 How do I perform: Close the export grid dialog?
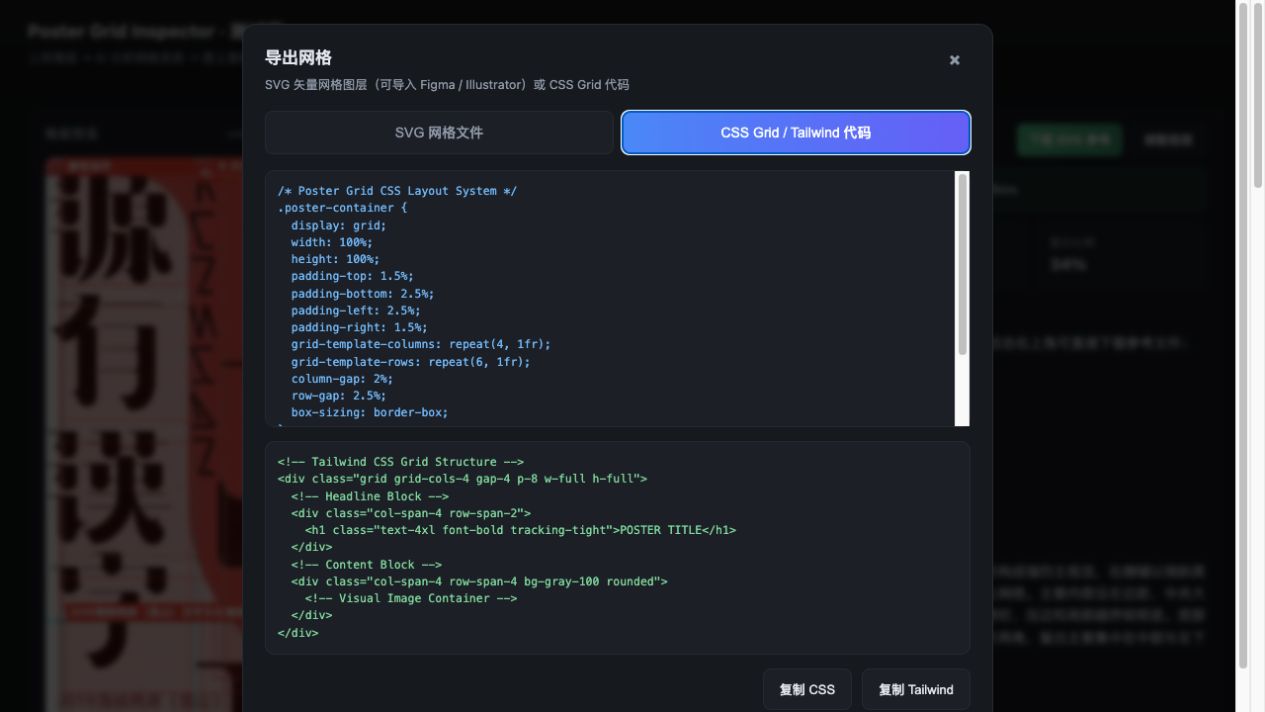(x=954, y=60)
